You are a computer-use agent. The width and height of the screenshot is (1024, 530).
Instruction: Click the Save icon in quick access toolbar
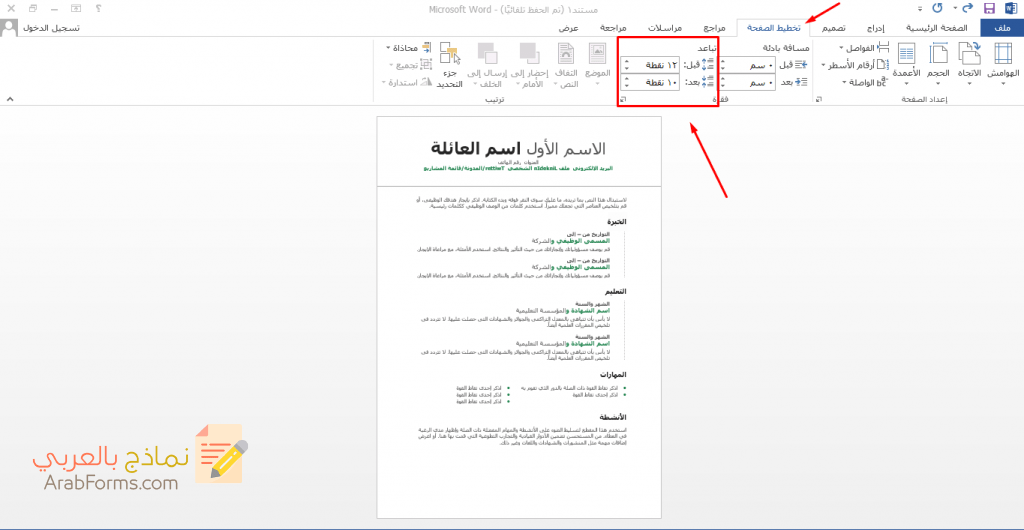988,8
